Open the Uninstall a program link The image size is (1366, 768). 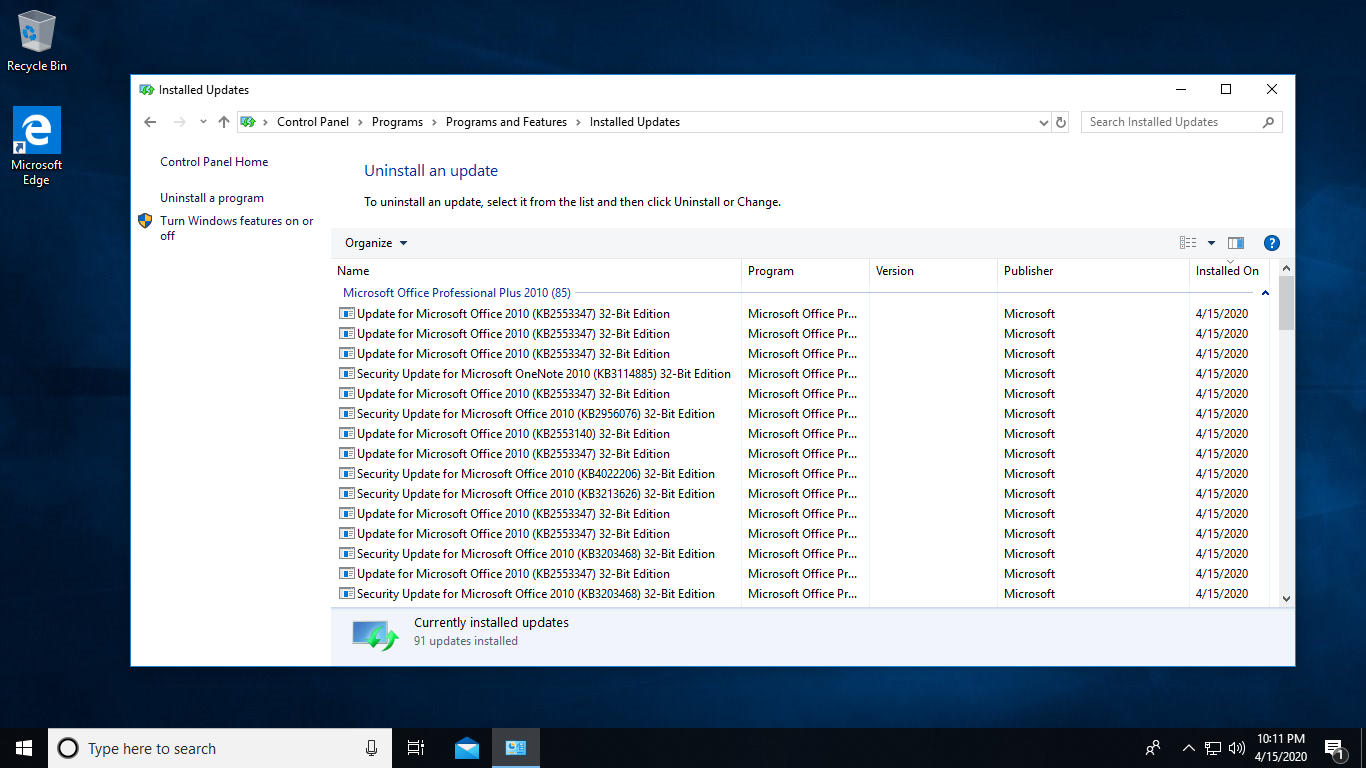212,198
